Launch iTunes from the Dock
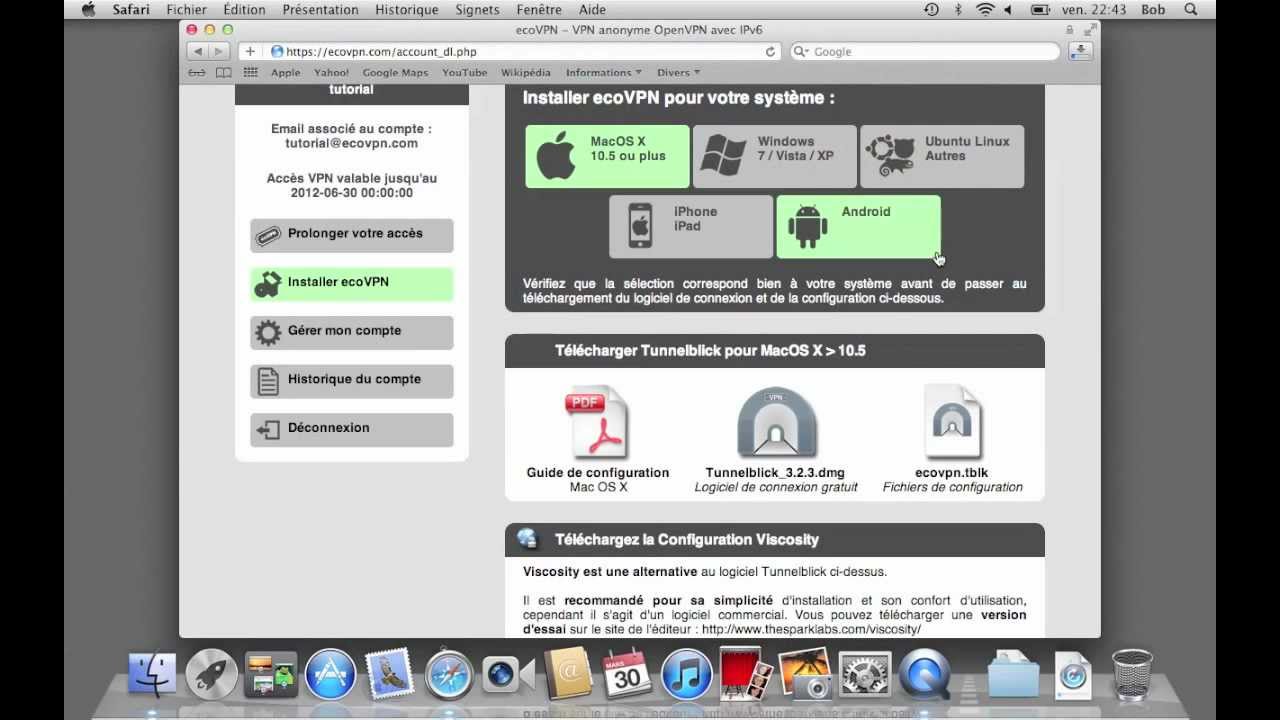 (686, 674)
